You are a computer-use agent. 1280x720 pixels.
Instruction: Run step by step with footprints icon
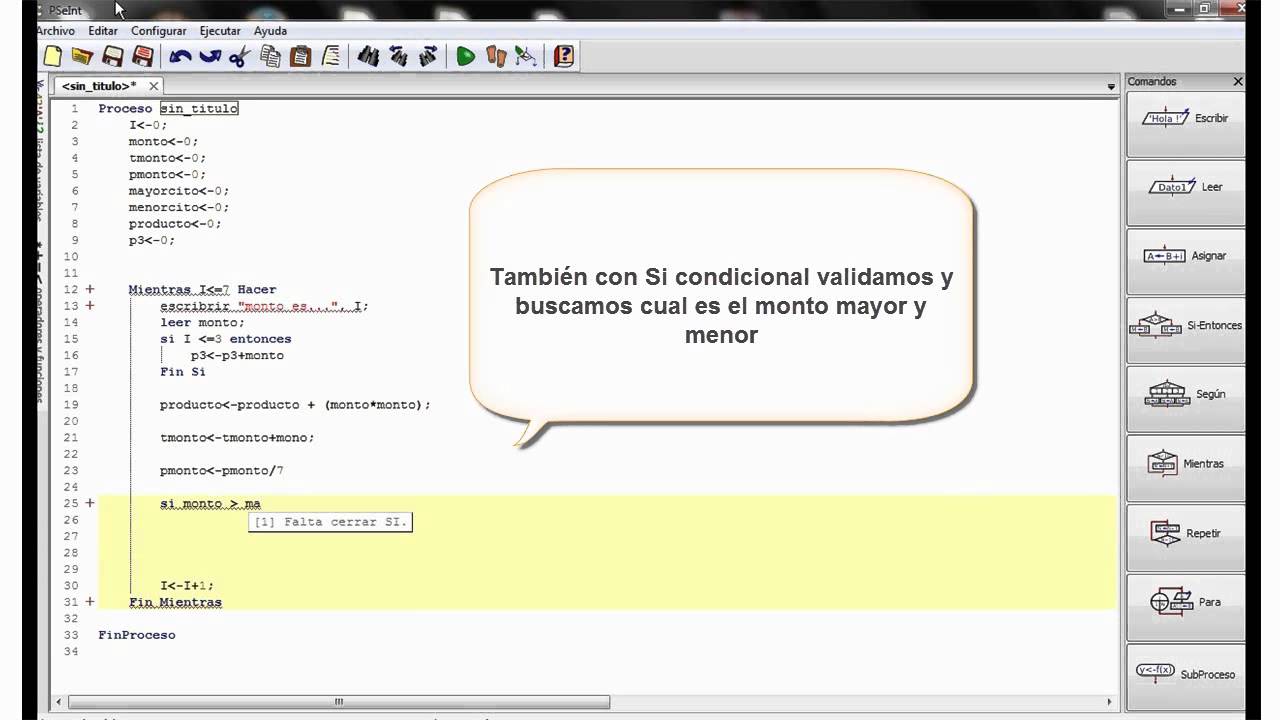(x=496, y=56)
